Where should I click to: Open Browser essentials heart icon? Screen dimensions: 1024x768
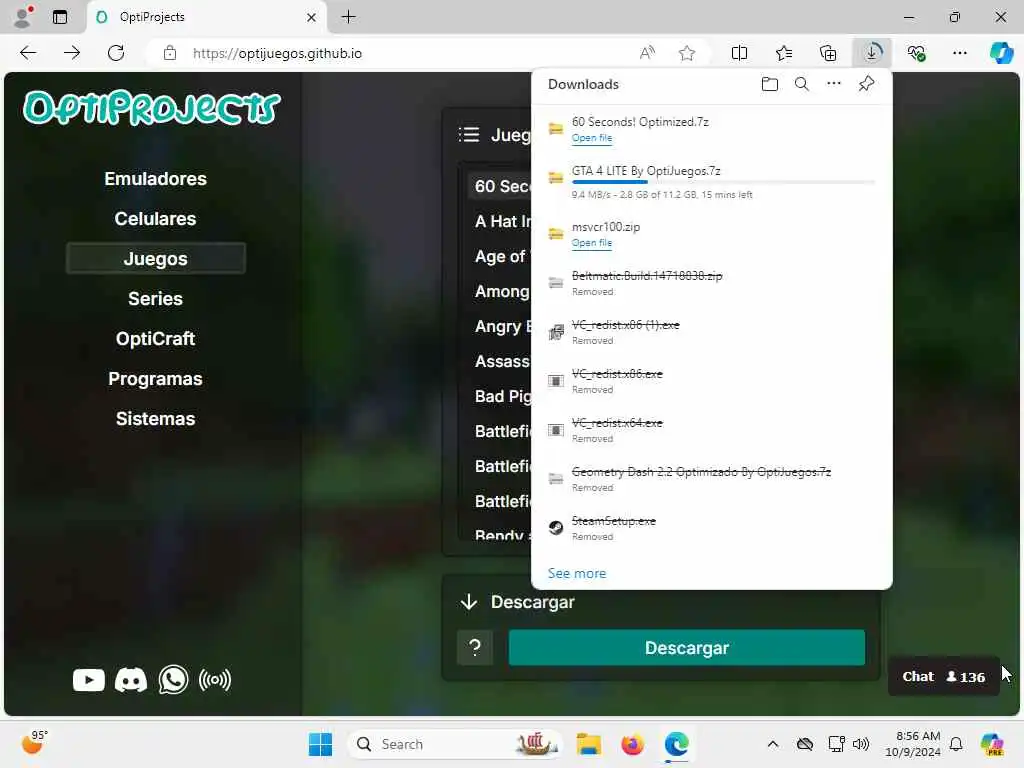tap(916, 53)
